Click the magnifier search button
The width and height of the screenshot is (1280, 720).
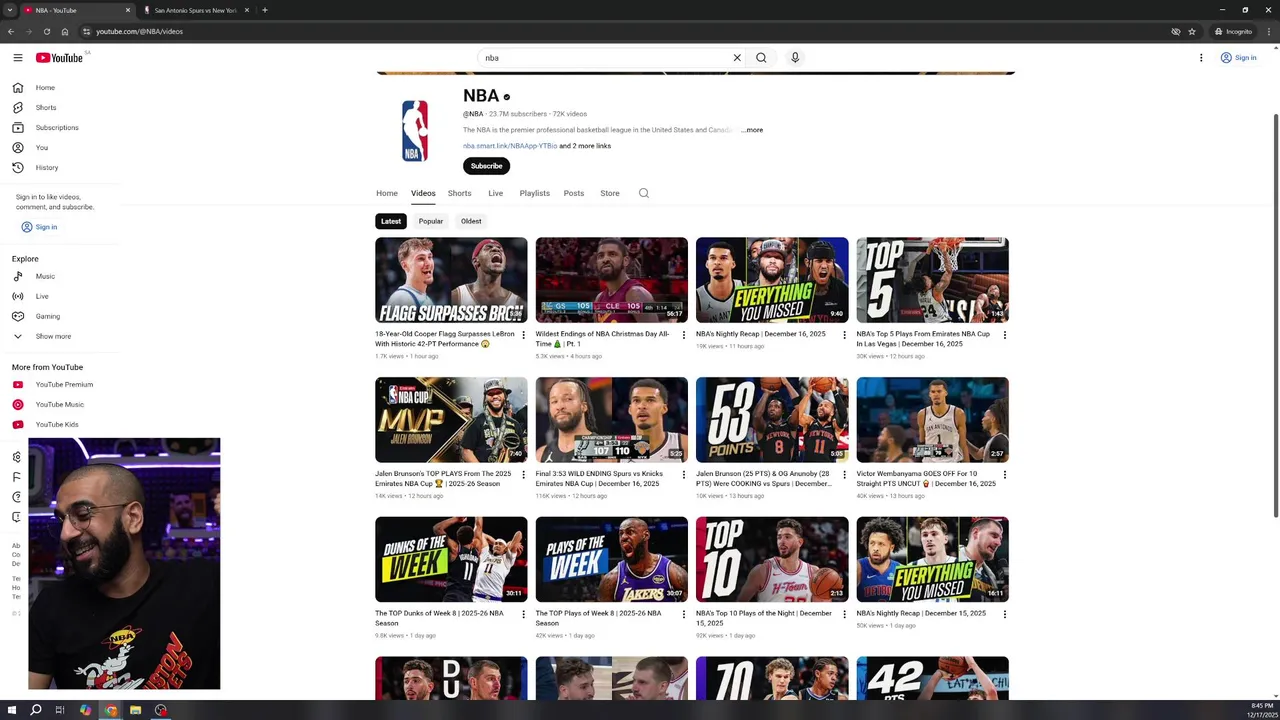[x=761, y=58]
